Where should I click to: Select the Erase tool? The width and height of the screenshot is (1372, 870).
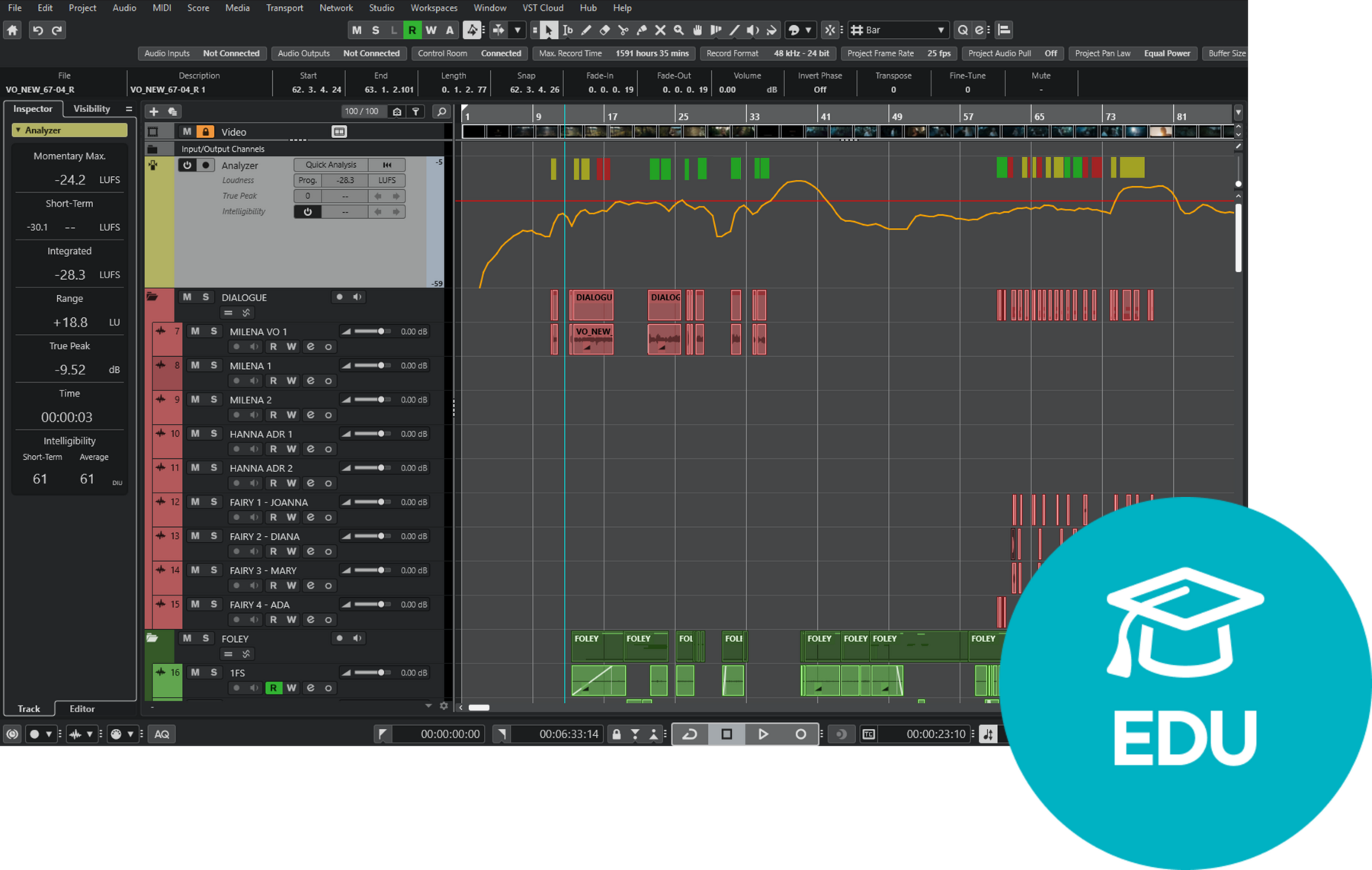pyautogui.click(x=604, y=30)
